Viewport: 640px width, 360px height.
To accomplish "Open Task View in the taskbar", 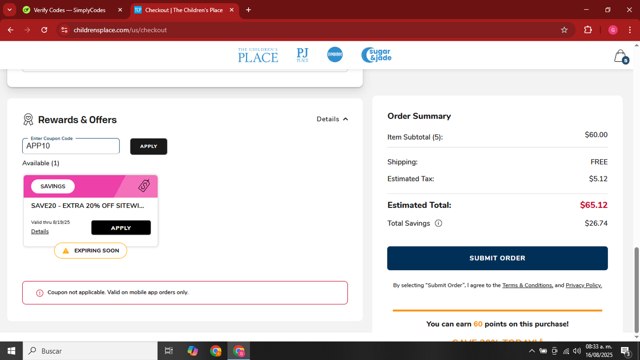I will tap(169, 351).
